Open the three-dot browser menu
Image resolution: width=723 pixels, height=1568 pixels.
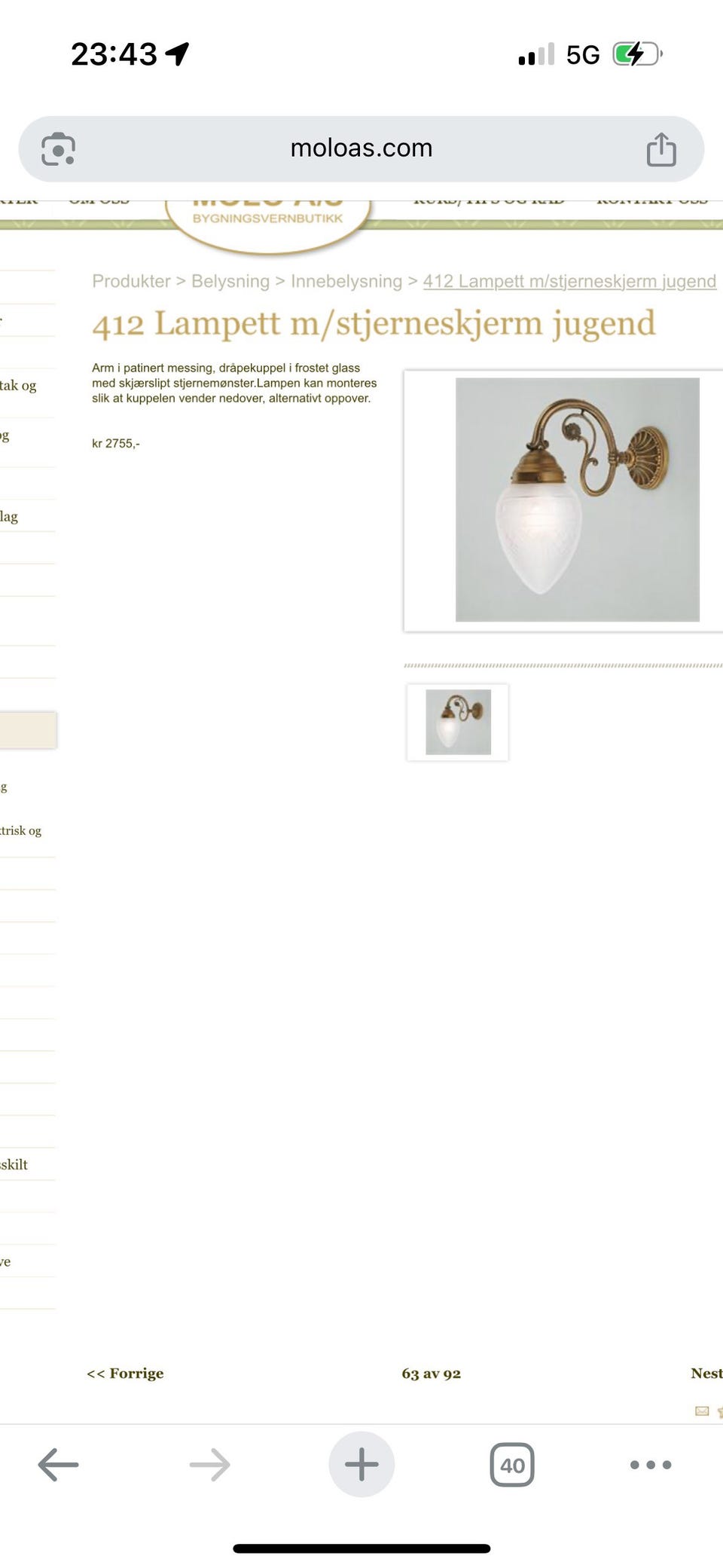coord(651,1465)
